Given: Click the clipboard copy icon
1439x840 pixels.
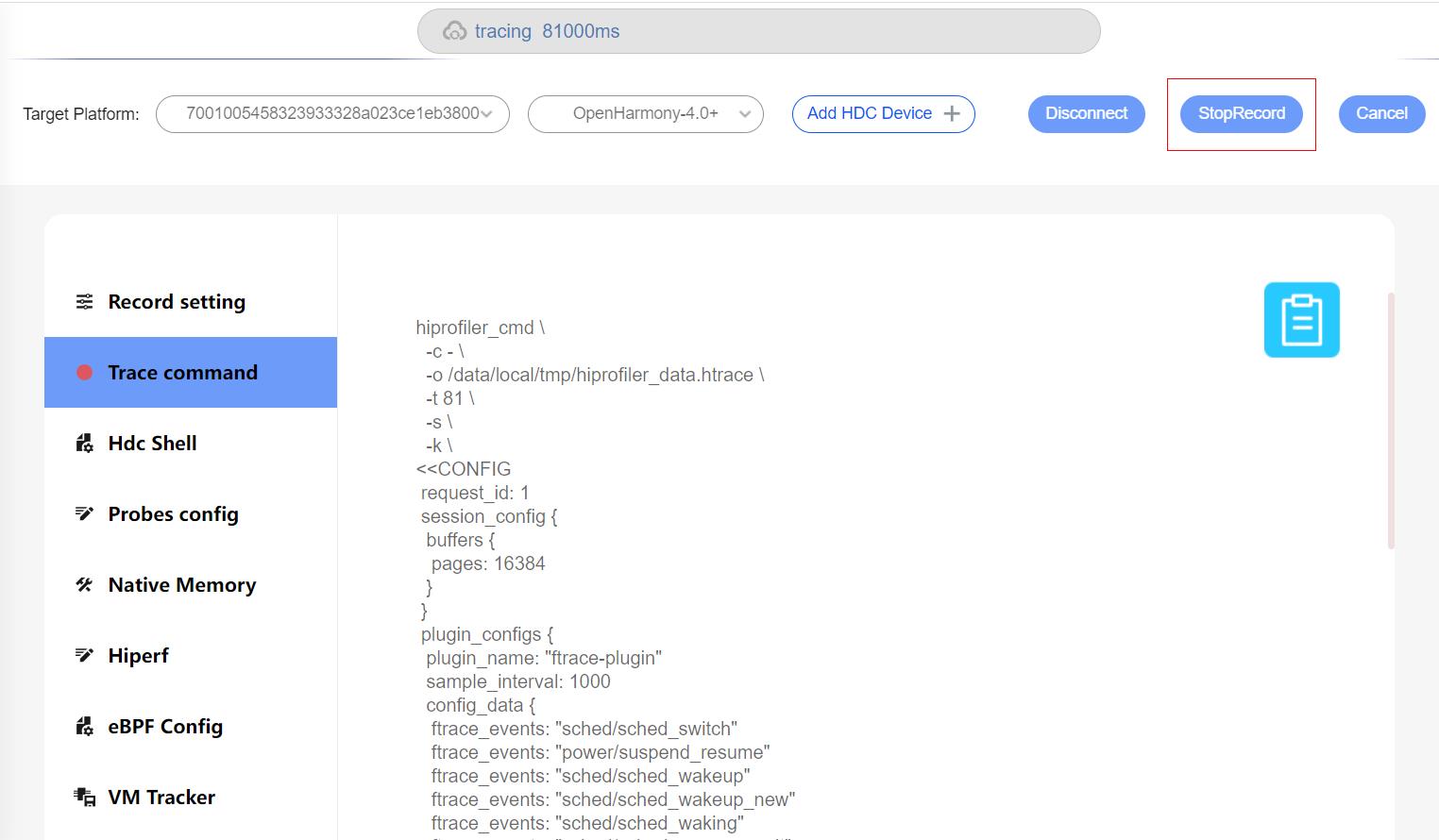Looking at the screenshot, I should [1301, 320].
